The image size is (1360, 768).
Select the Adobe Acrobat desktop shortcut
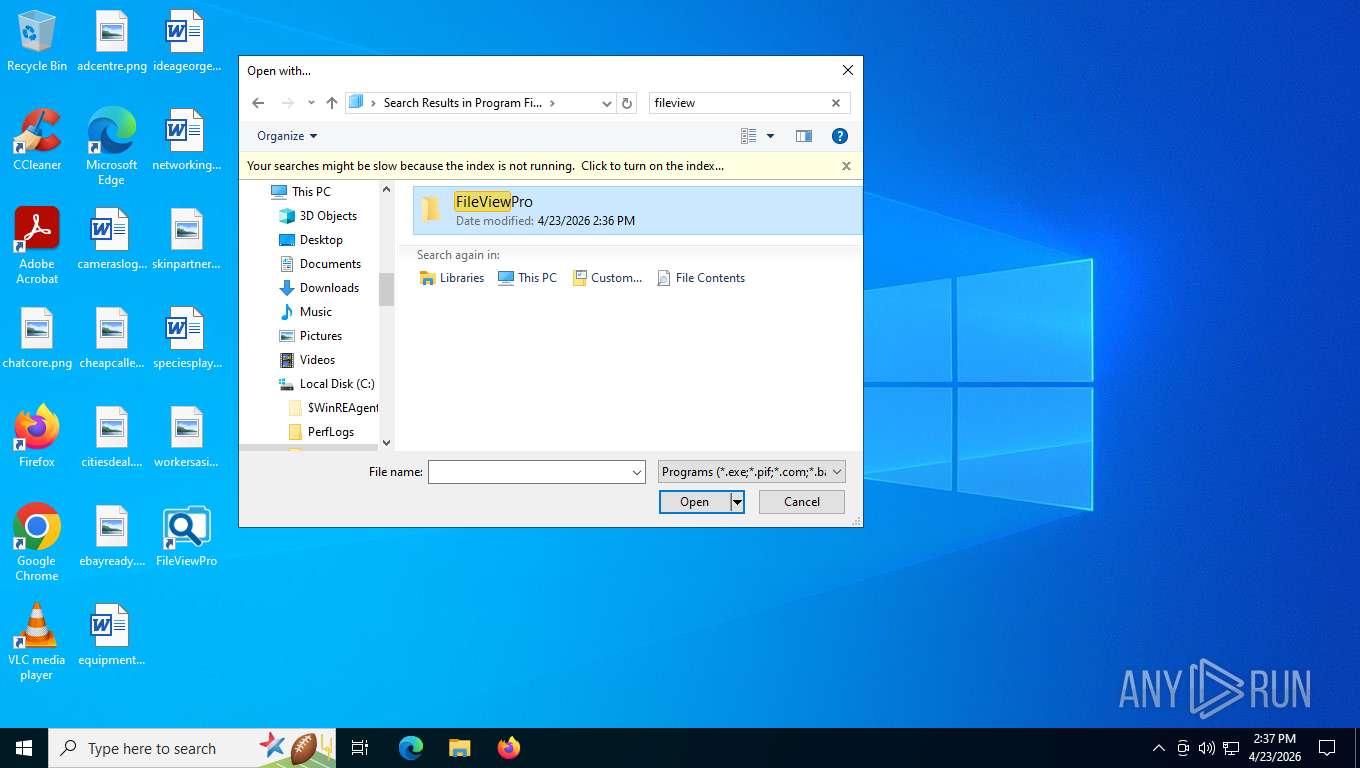tap(37, 246)
